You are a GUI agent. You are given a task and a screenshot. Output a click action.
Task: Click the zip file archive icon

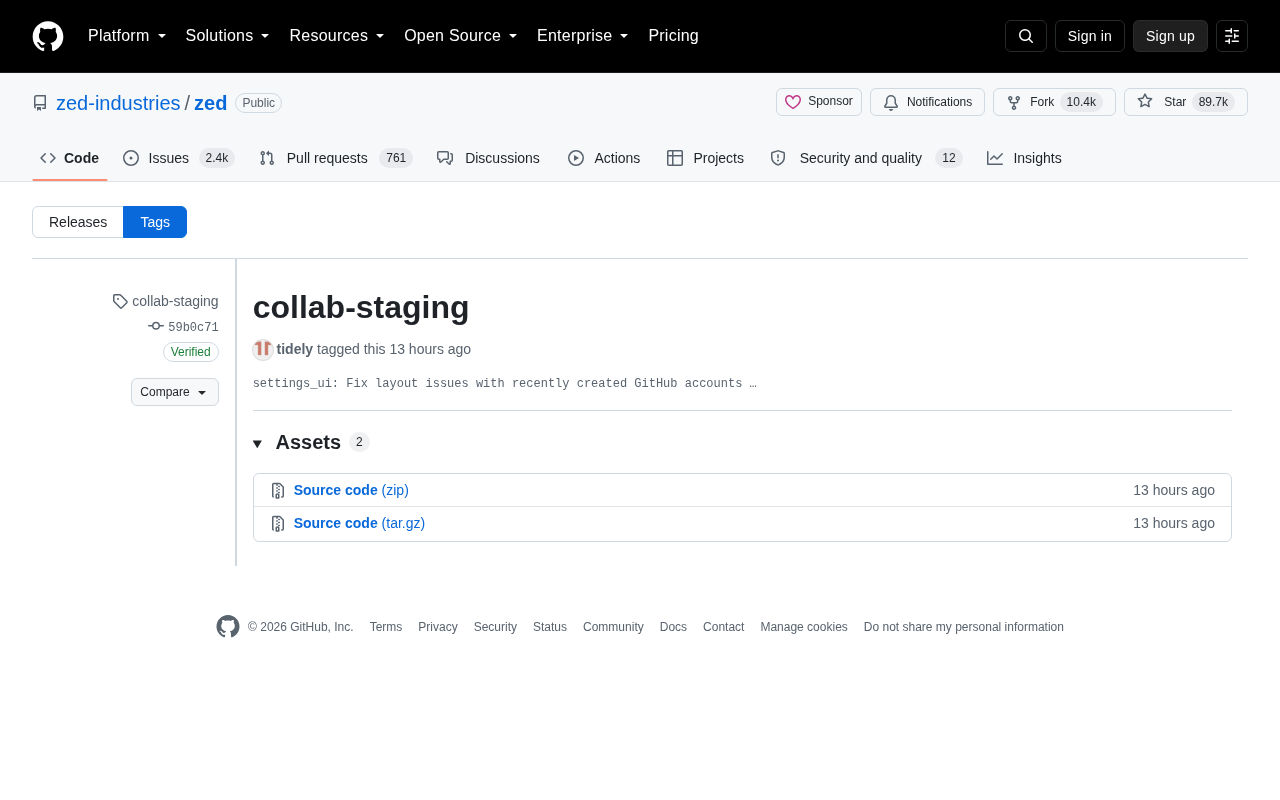coord(278,491)
